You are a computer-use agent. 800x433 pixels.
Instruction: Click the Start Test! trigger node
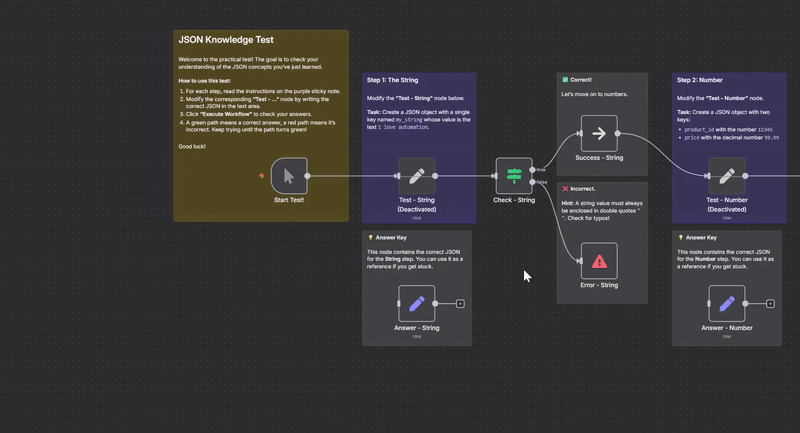tap(288, 176)
